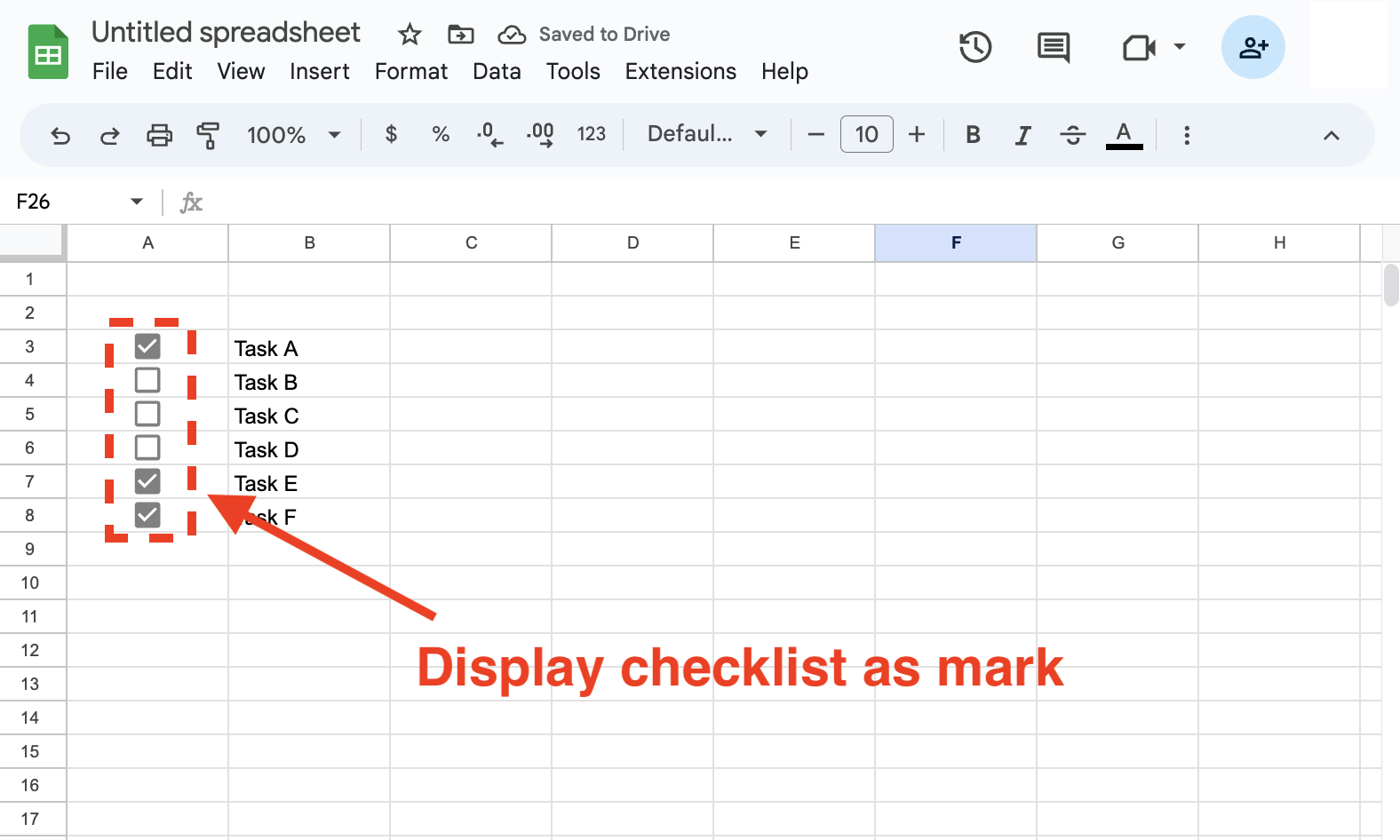Screen dimensions: 1400x840
Task: Toggle bold formatting
Action: coord(974,135)
